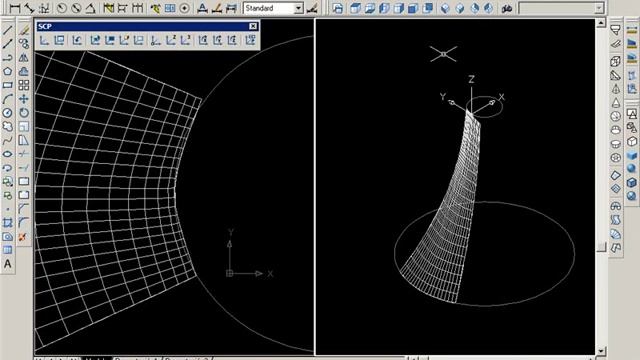Select the Wedge surface tool

click(x=616, y=76)
